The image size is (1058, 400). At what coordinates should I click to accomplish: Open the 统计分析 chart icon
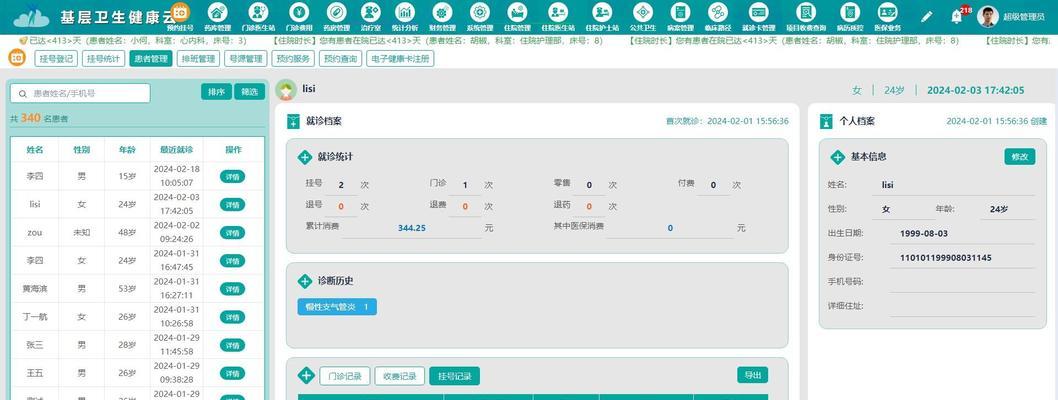tap(405, 14)
